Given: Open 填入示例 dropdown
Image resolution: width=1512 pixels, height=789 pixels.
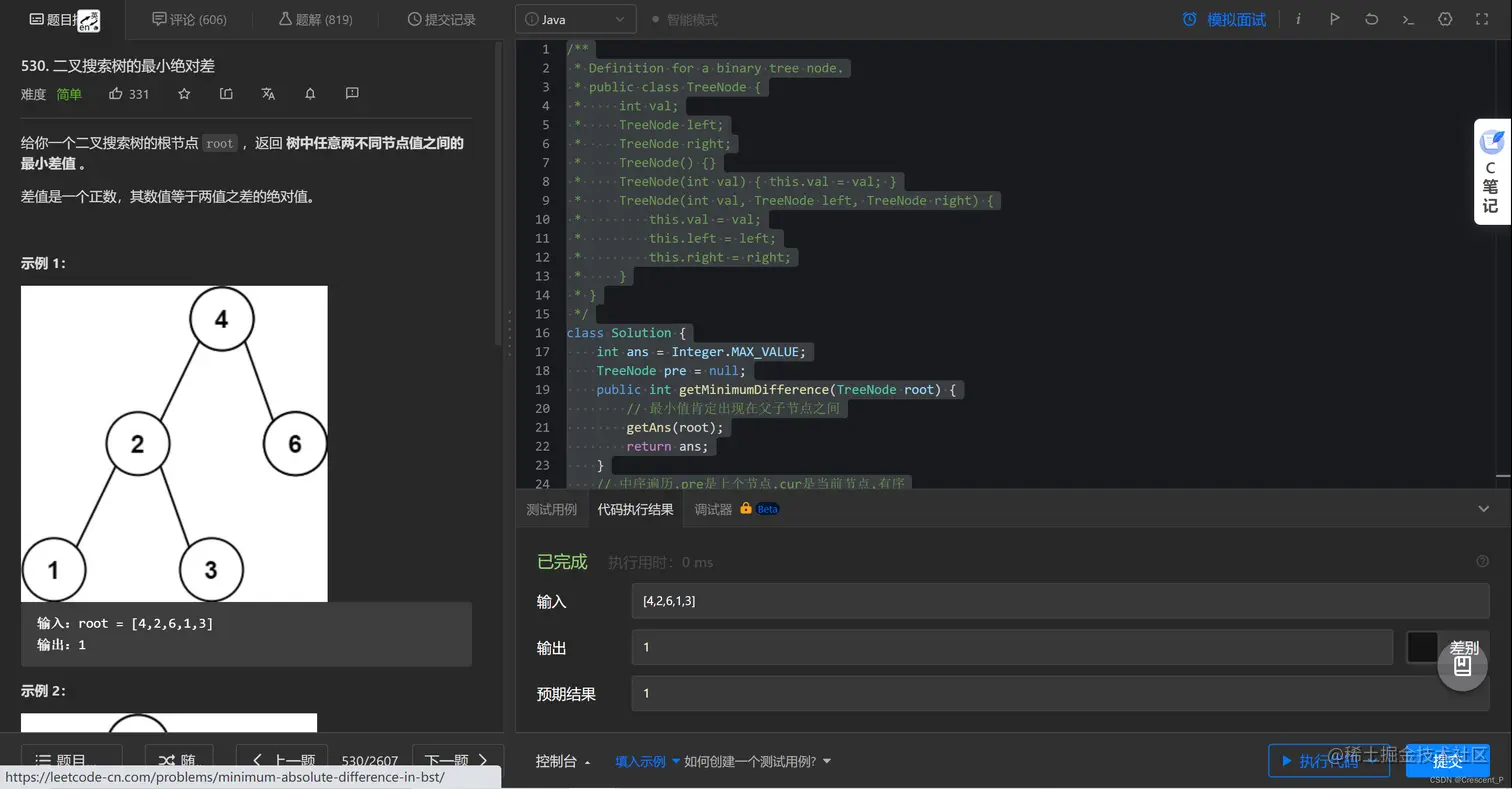Looking at the screenshot, I should (x=647, y=761).
